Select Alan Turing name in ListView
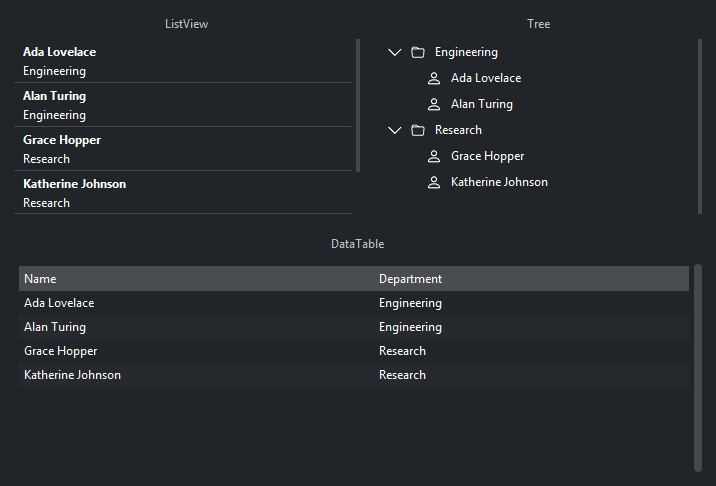The width and height of the screenshot is (716, 486). [54, 96]
